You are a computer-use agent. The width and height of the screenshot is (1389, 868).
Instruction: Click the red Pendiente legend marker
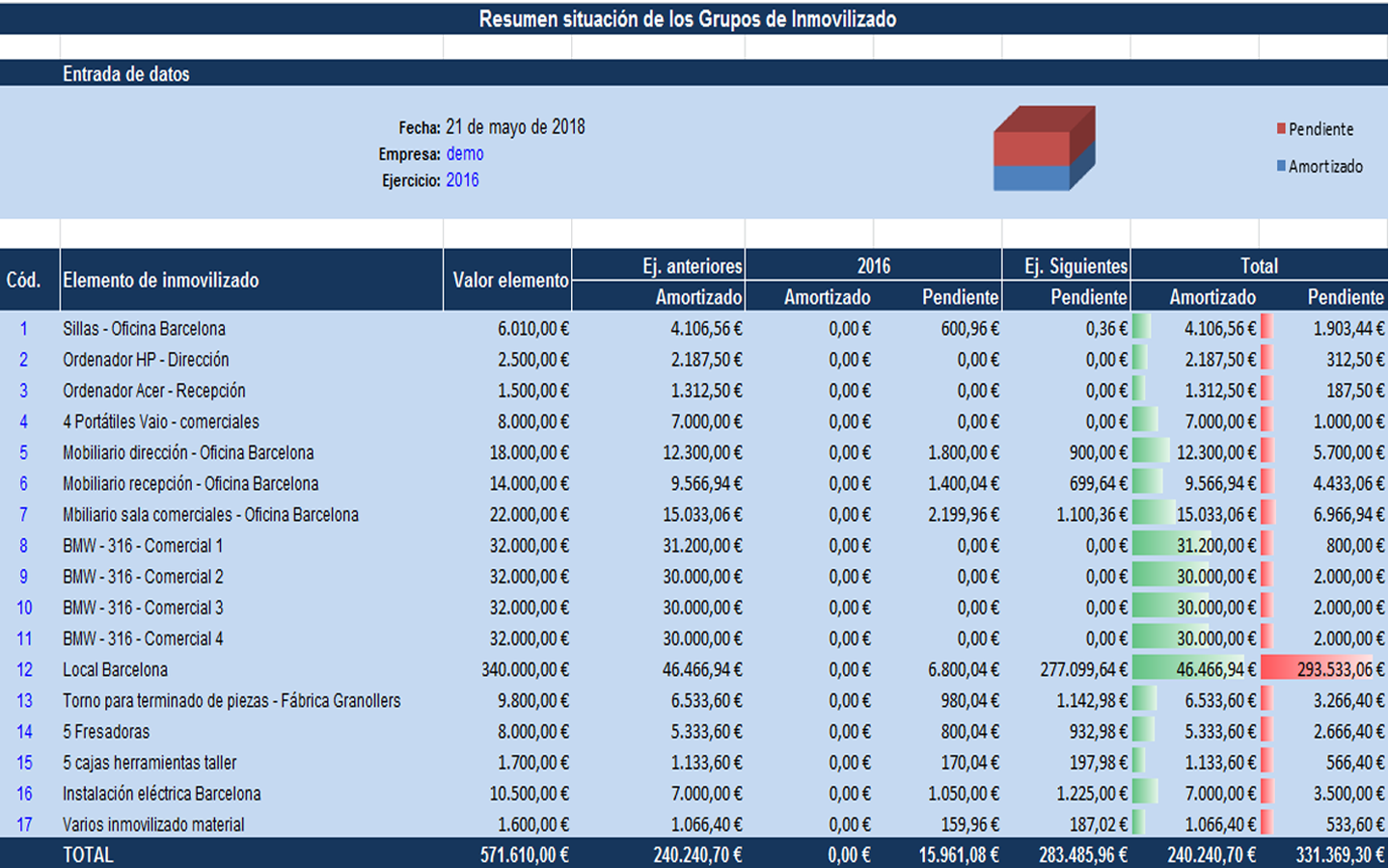(x=1281, y=129)
